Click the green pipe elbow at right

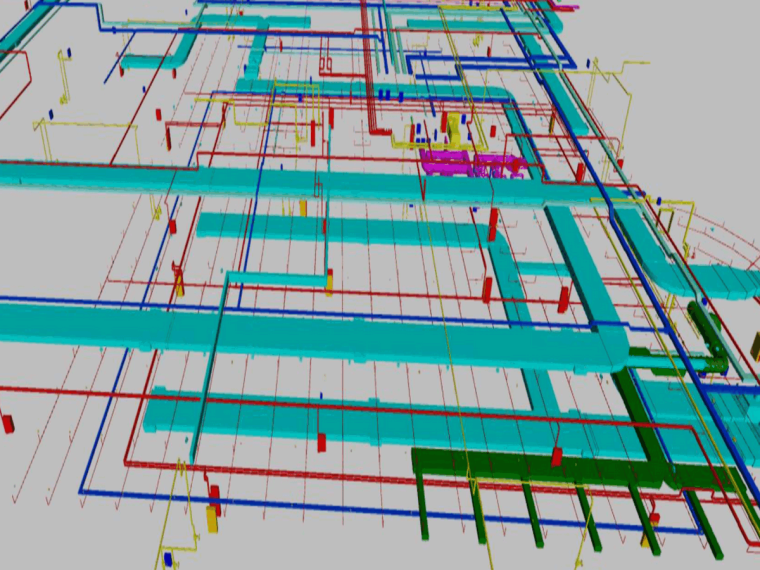(x=712, y=345)
